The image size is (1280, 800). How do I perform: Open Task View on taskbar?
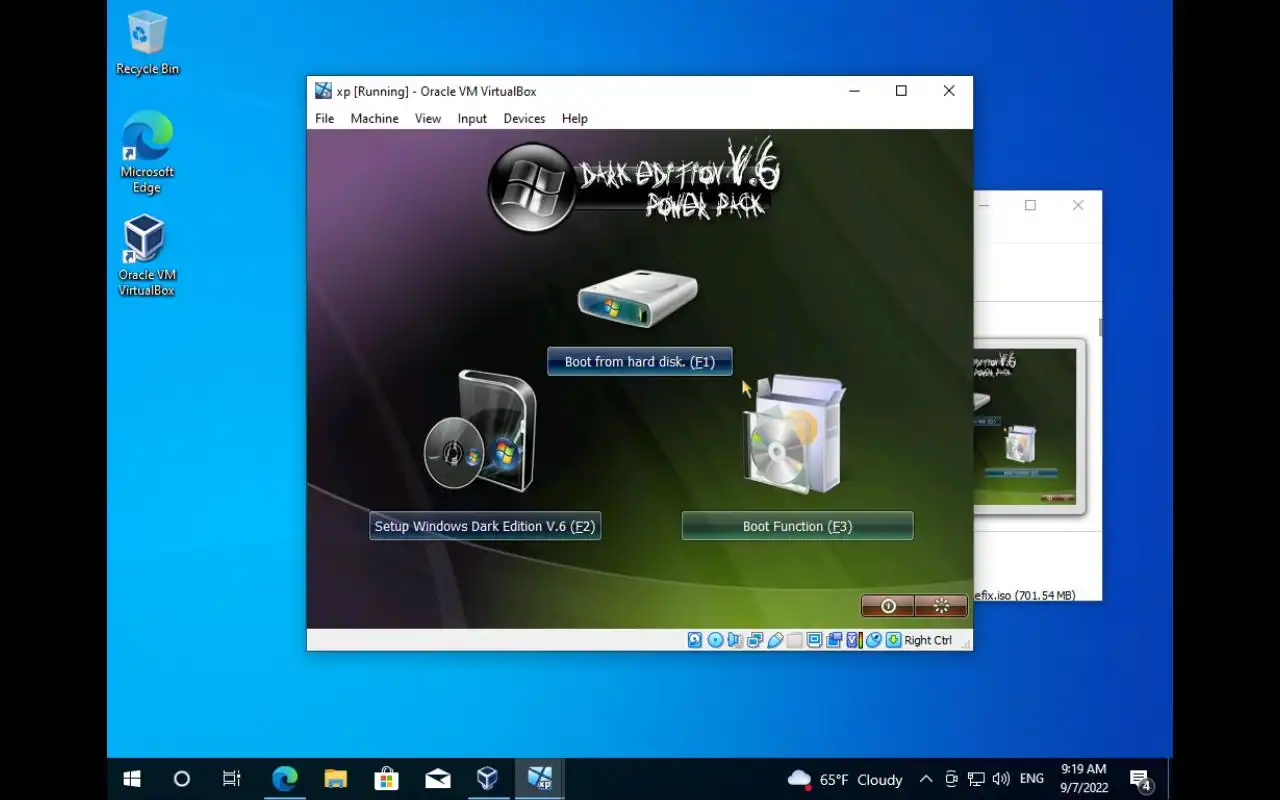(x=232, y=779)
